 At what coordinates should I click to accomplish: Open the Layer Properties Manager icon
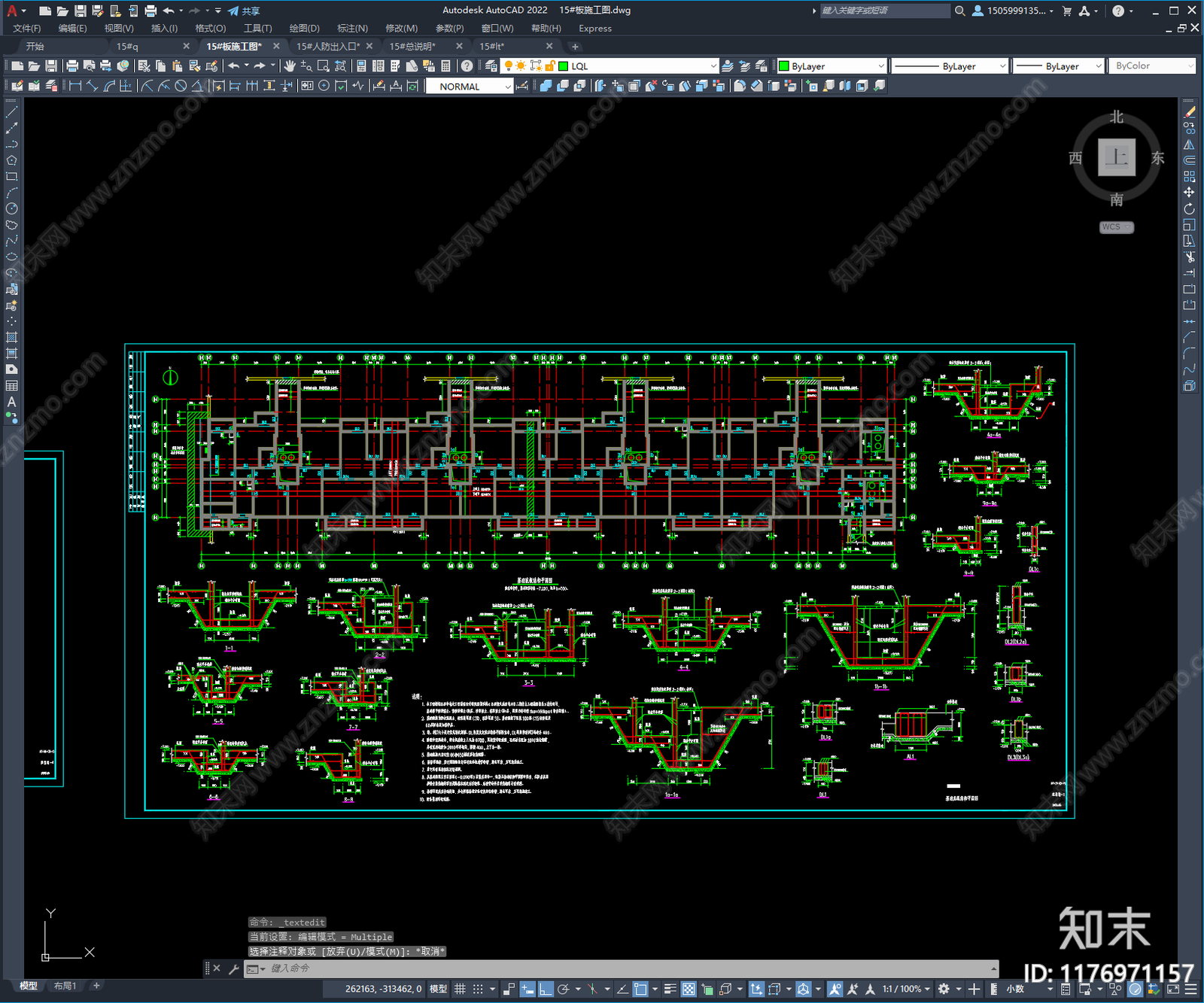click(491, 66)
